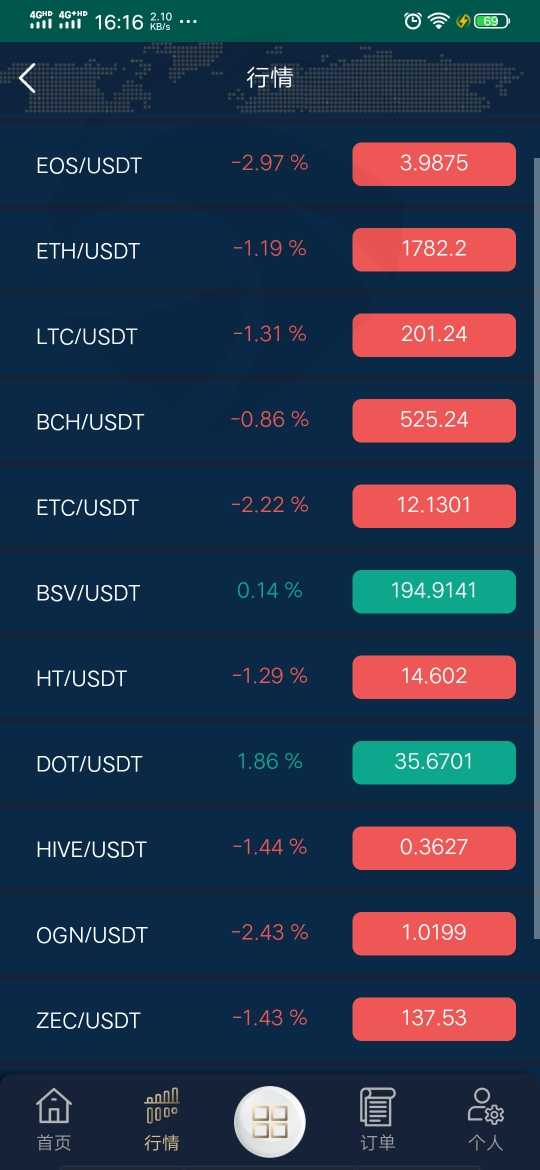The width and height of the screenshot is (540, 1170).
Task: Tap the center grid menu icon
Action: [x=269, y=1121]
